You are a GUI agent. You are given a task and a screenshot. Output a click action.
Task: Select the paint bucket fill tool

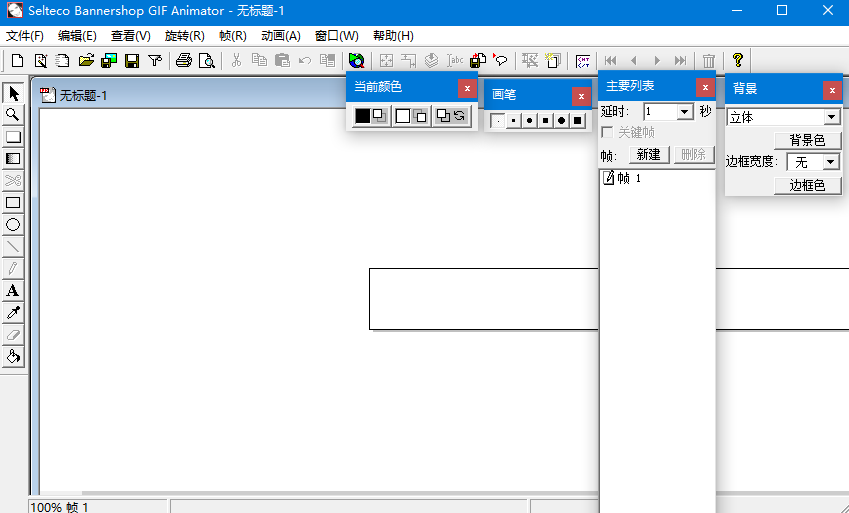(x=13, y=356)
